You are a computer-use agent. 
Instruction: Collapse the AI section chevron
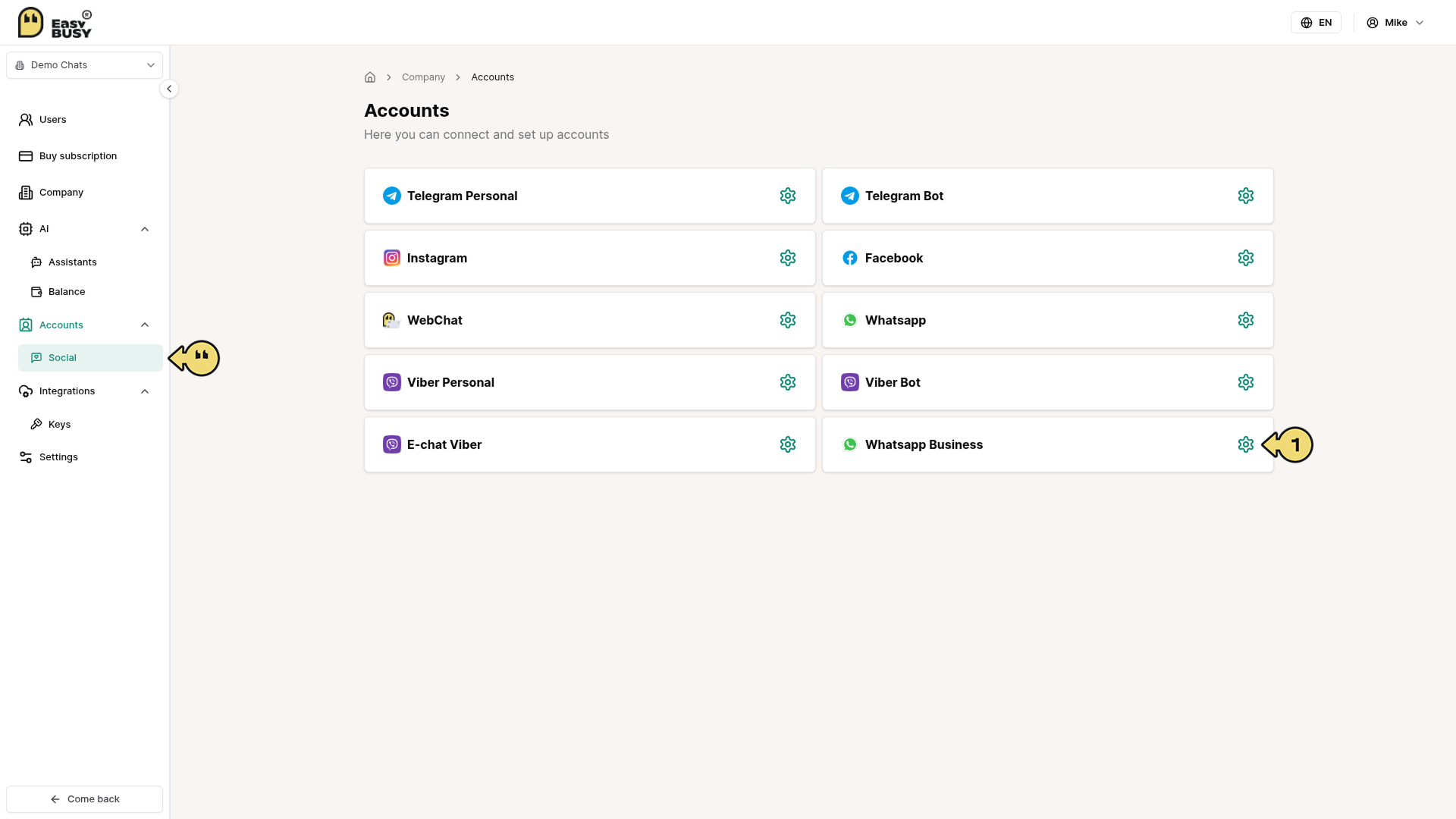(145, 229)
